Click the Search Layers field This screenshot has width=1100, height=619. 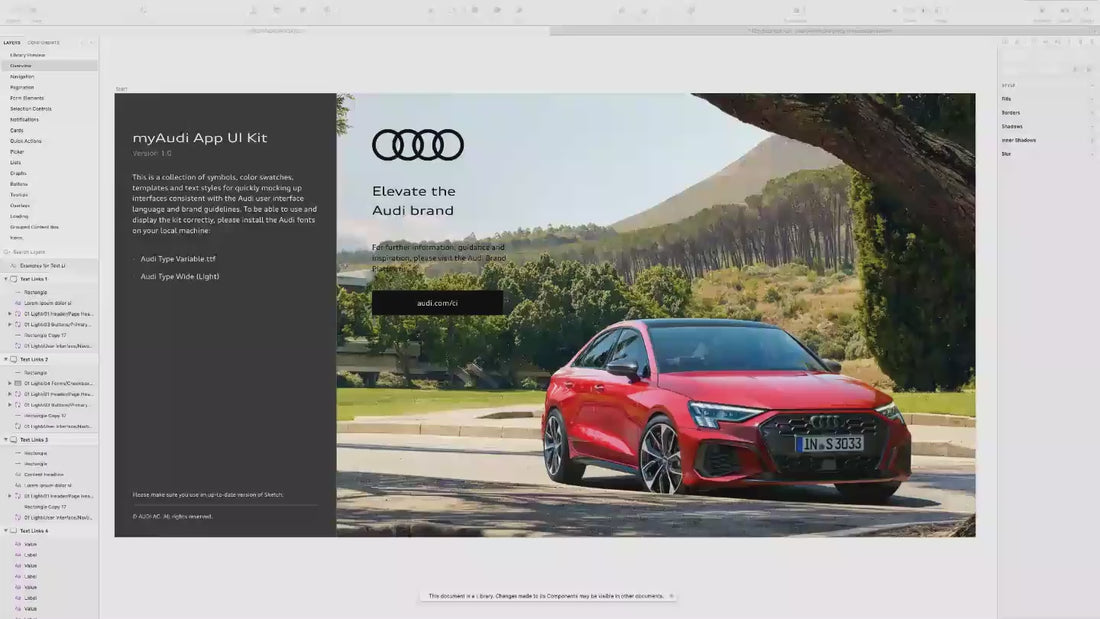[x=45, y=252]
